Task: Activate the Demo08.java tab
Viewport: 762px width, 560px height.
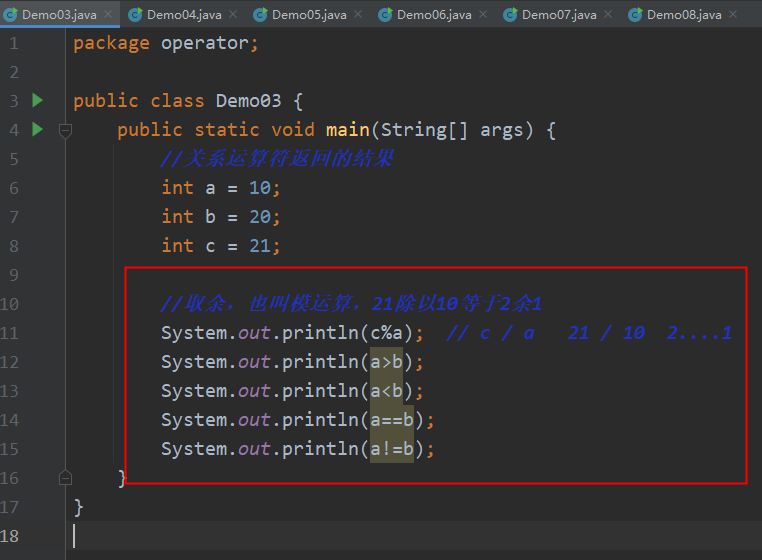Action: pyautogui.click(x=684, y=15)
